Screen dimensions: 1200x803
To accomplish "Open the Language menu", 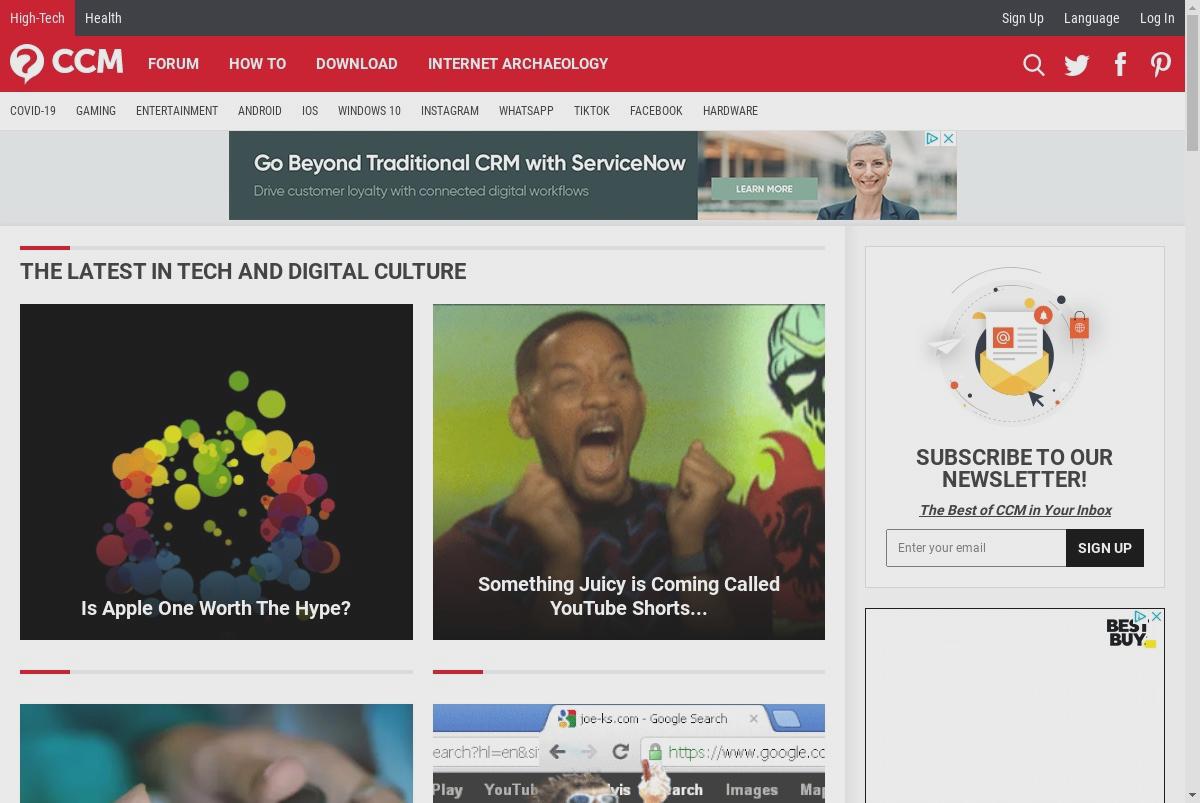I will (x=1091, y=18).
